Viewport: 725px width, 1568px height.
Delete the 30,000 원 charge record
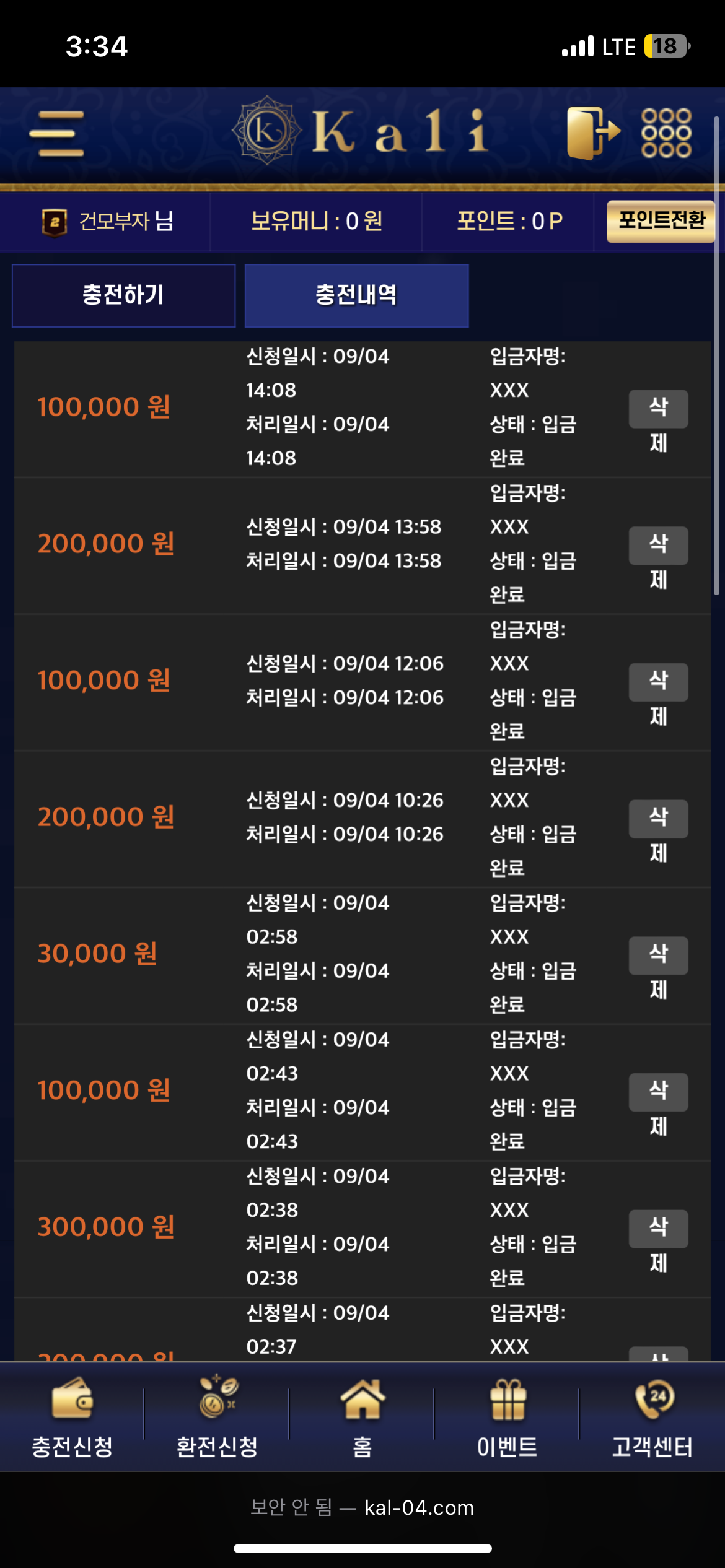click(x=658, y=956)
